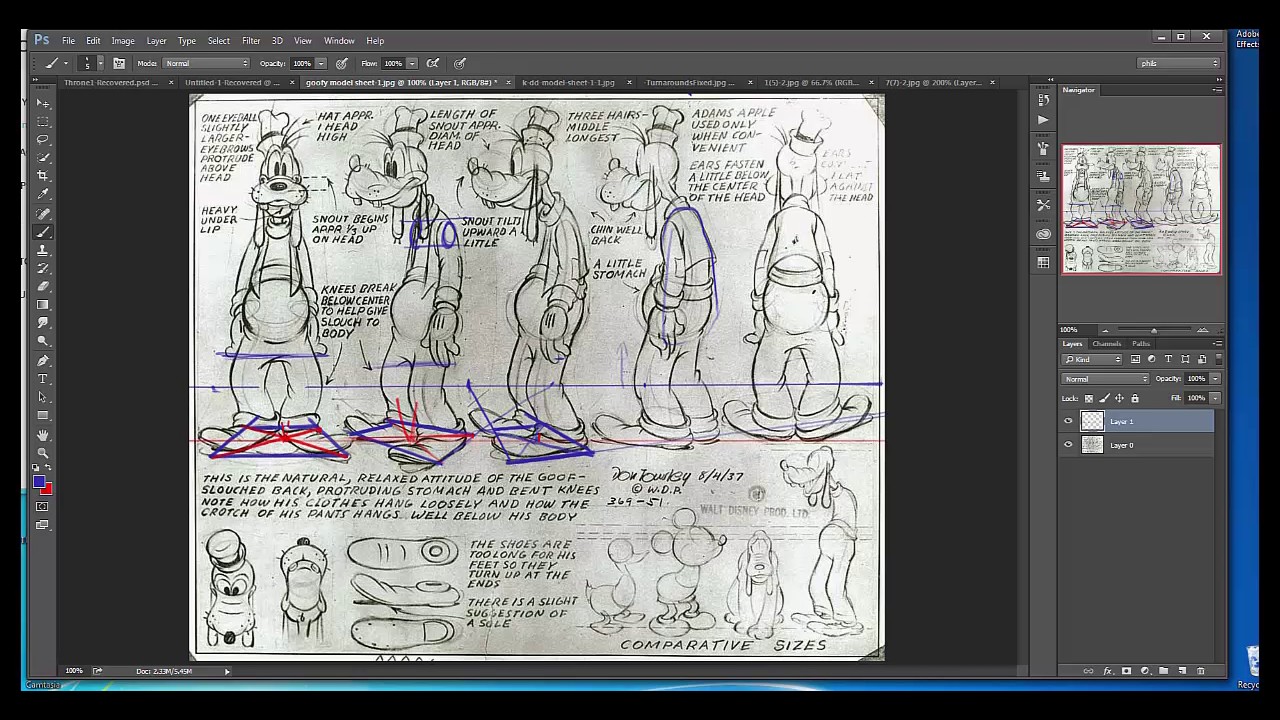Click status bar info arrow
This screenshot has width=1280, height=720.
227,671
